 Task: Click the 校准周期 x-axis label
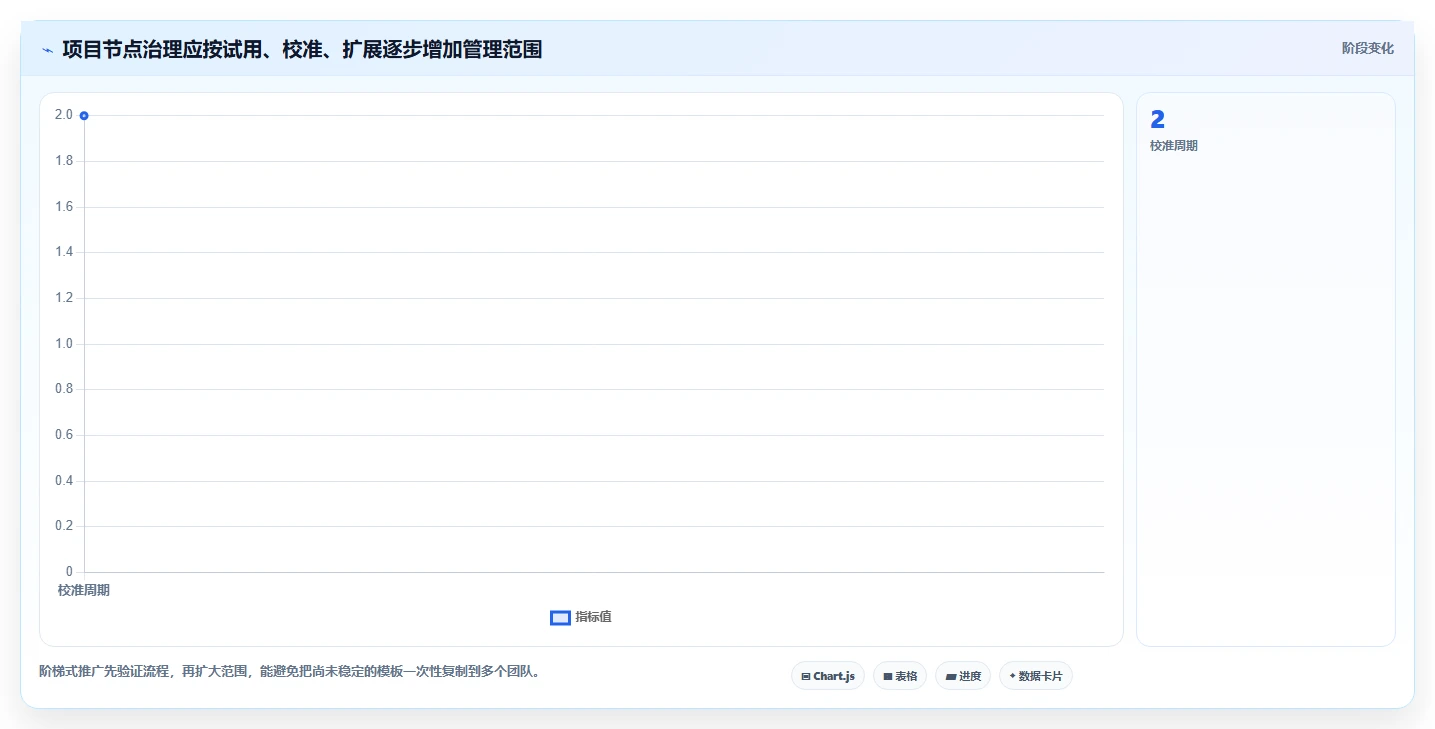tap(84, 590)
